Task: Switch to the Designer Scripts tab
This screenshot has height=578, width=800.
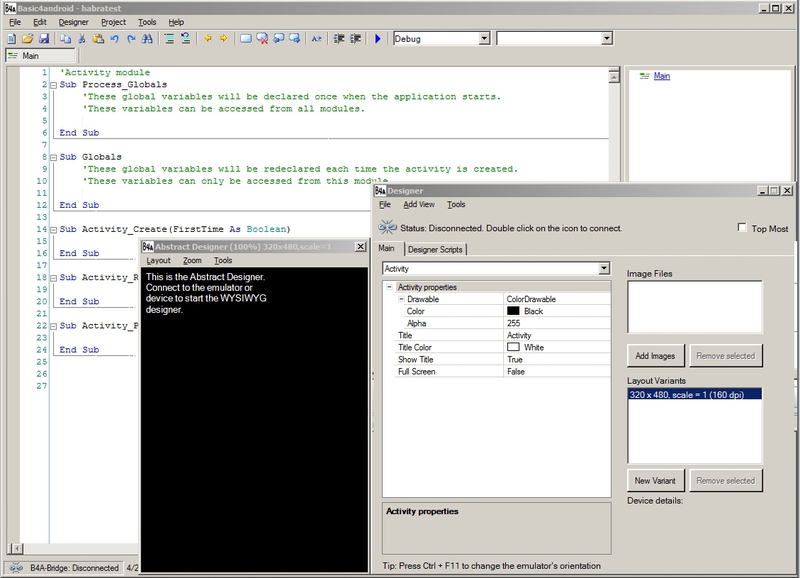Action: pyautogui.click(x=435, y=249)
